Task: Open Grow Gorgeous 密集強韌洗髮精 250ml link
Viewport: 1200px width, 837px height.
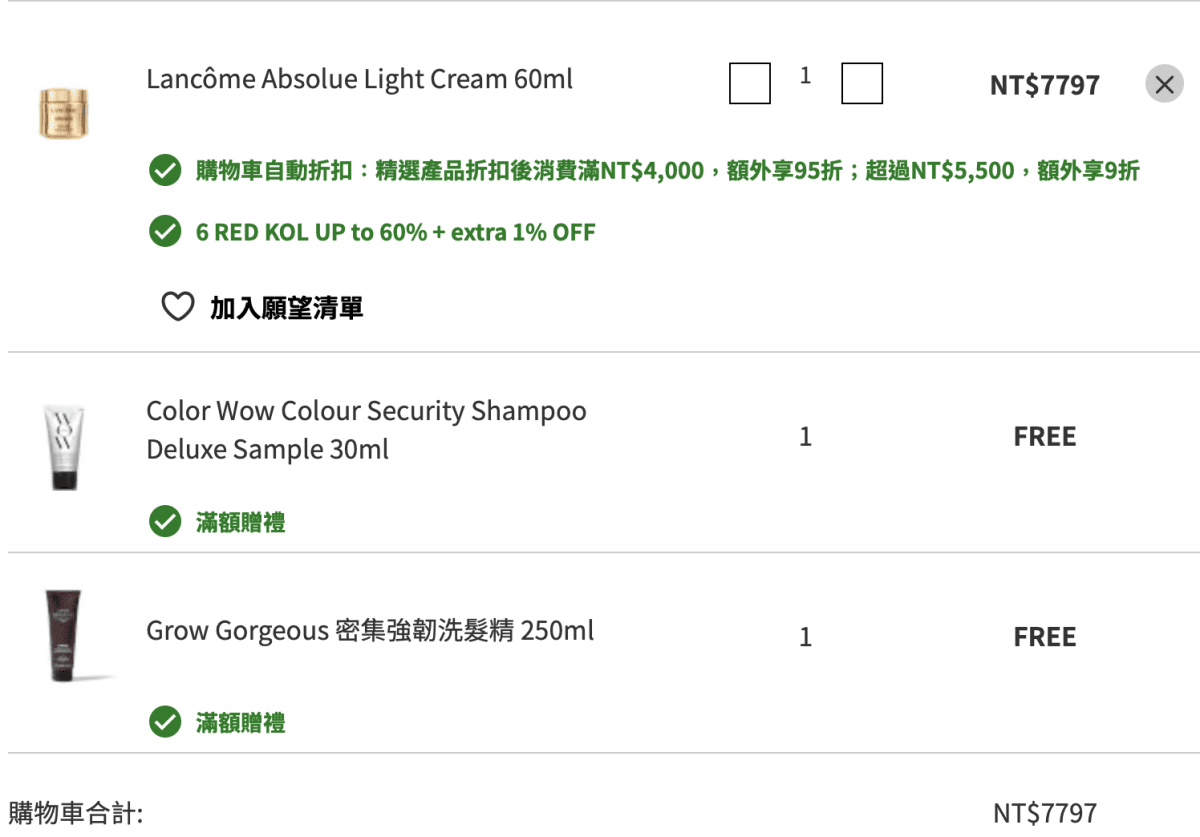Action: pos(370,631)
